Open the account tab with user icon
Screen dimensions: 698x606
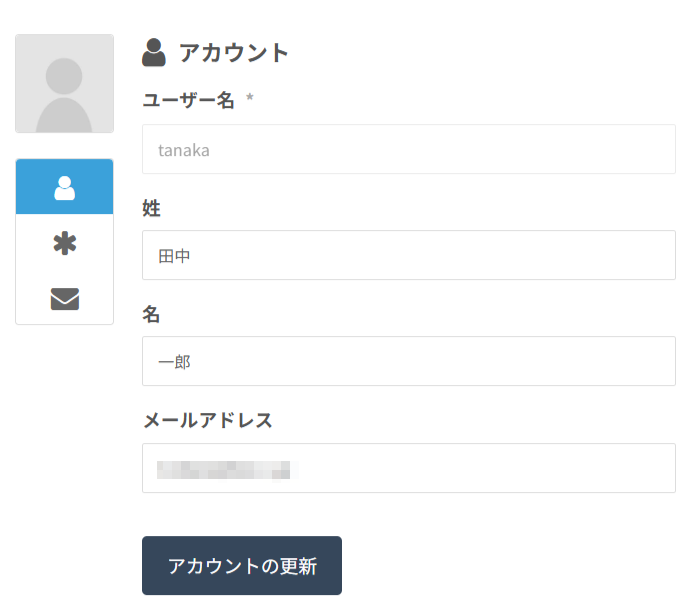pyautogui.click(x=65, y=187)
